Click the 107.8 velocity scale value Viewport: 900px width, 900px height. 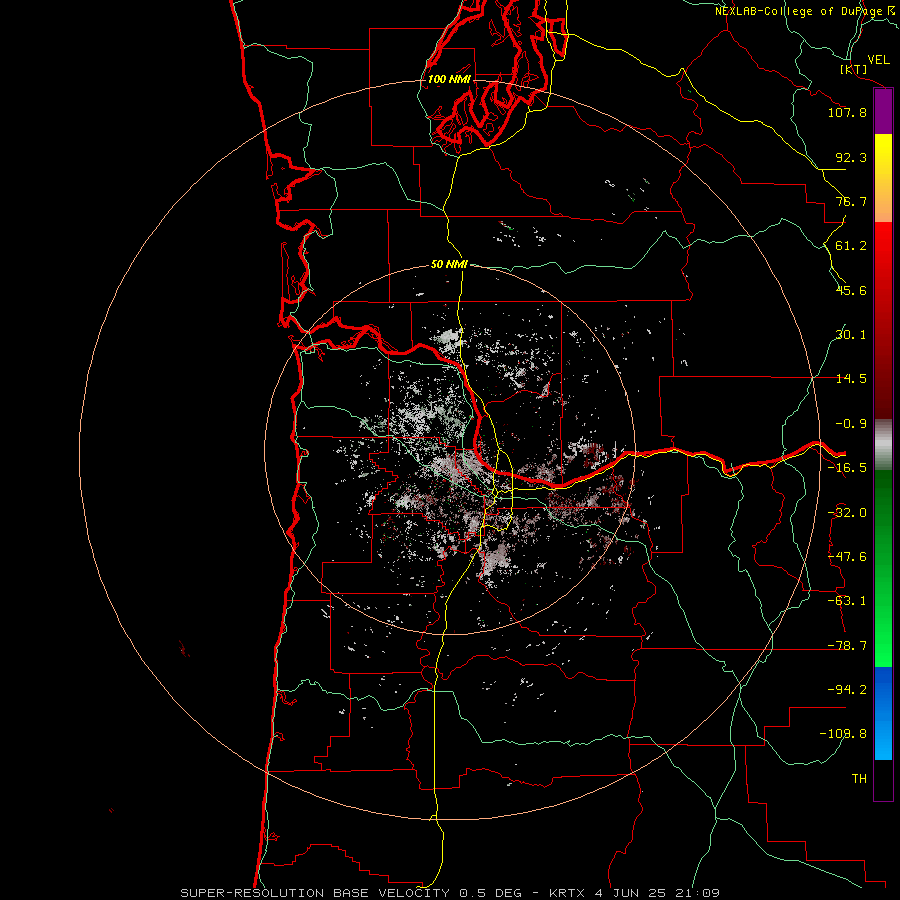[847, 112]
